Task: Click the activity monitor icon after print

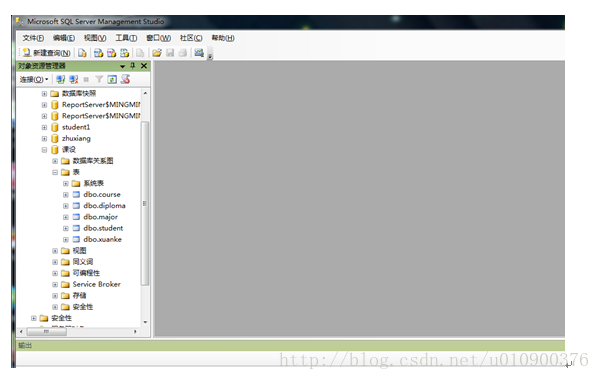Action: [x=199, y=53]
